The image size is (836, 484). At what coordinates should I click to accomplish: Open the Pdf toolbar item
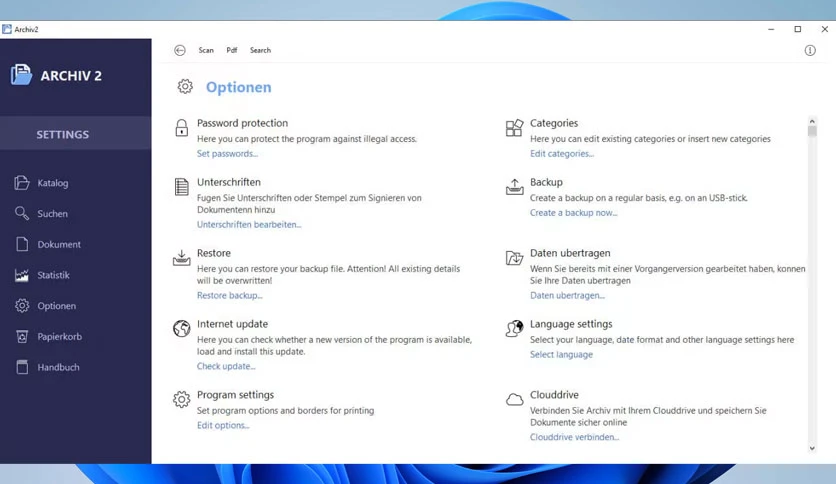(231, 50)
